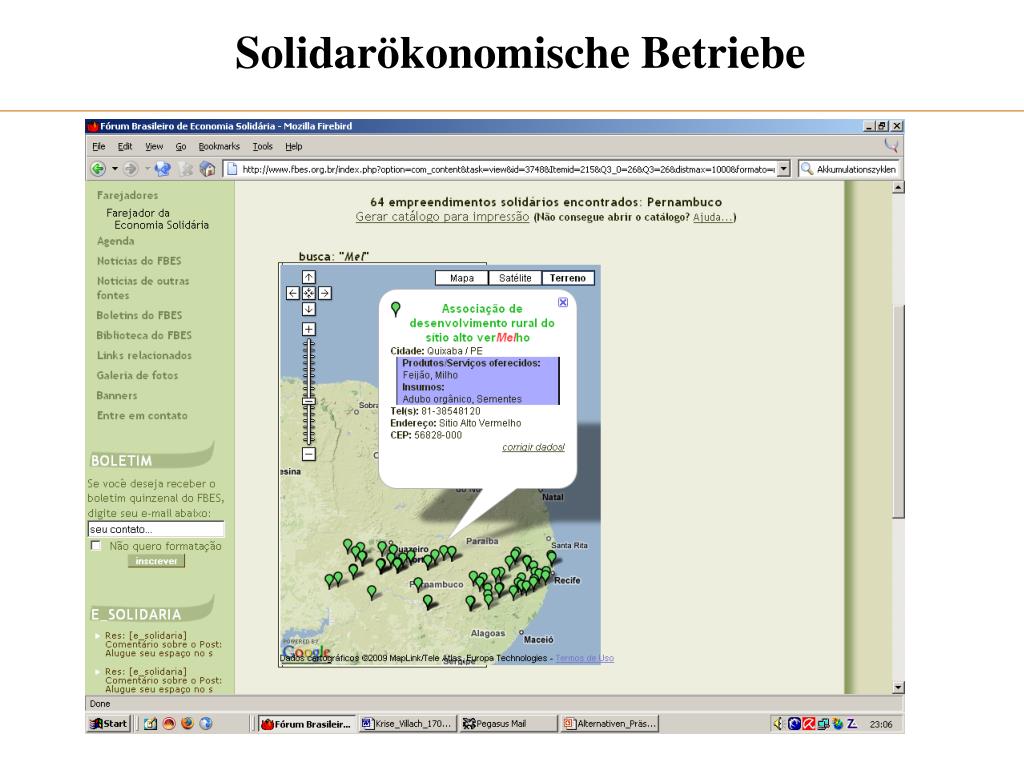The image size is (1024, 768).
Task: Switch map to Mapa view
Action: point(462,278)
